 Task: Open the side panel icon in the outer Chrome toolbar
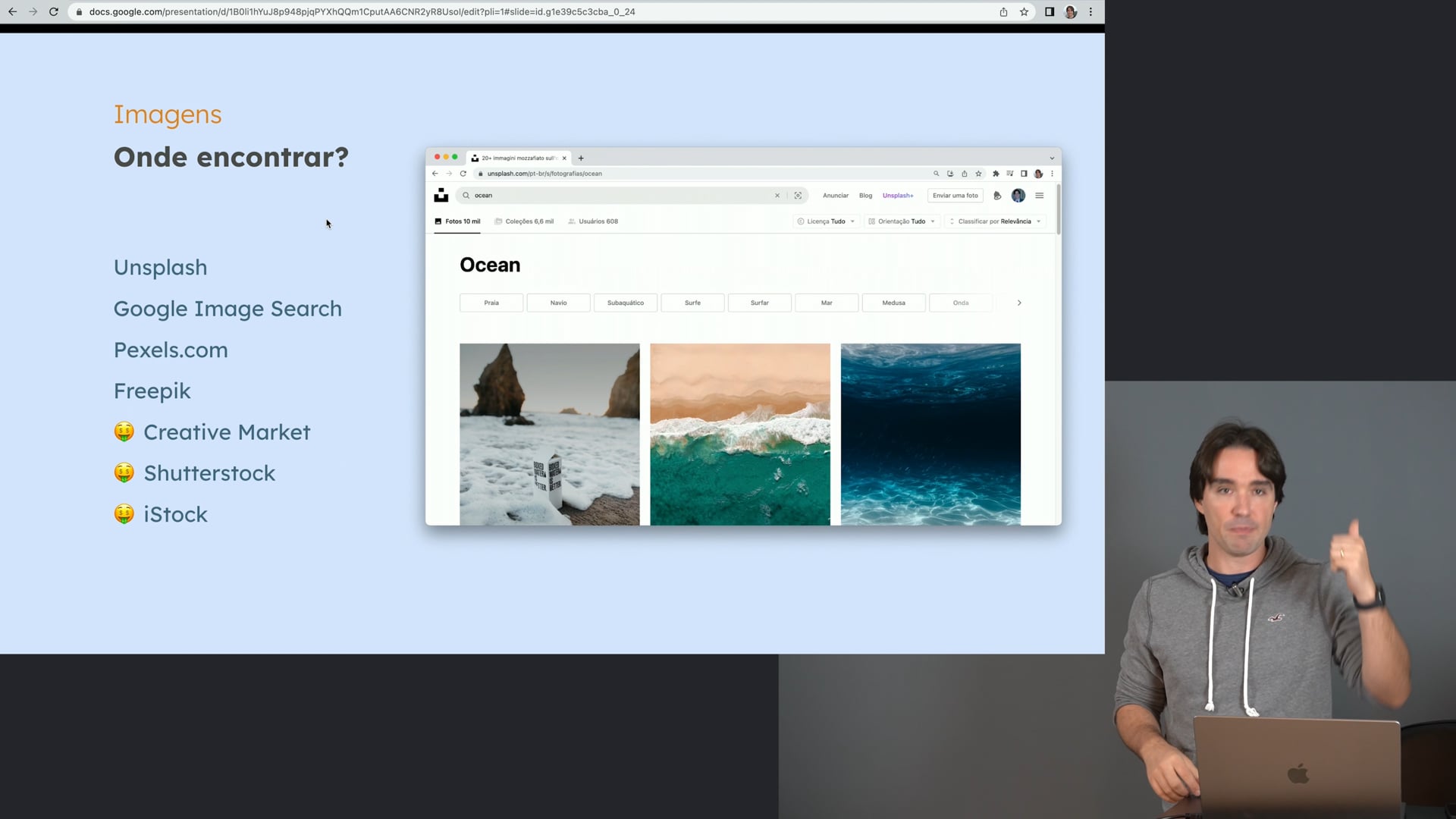tap(1050, 12)
